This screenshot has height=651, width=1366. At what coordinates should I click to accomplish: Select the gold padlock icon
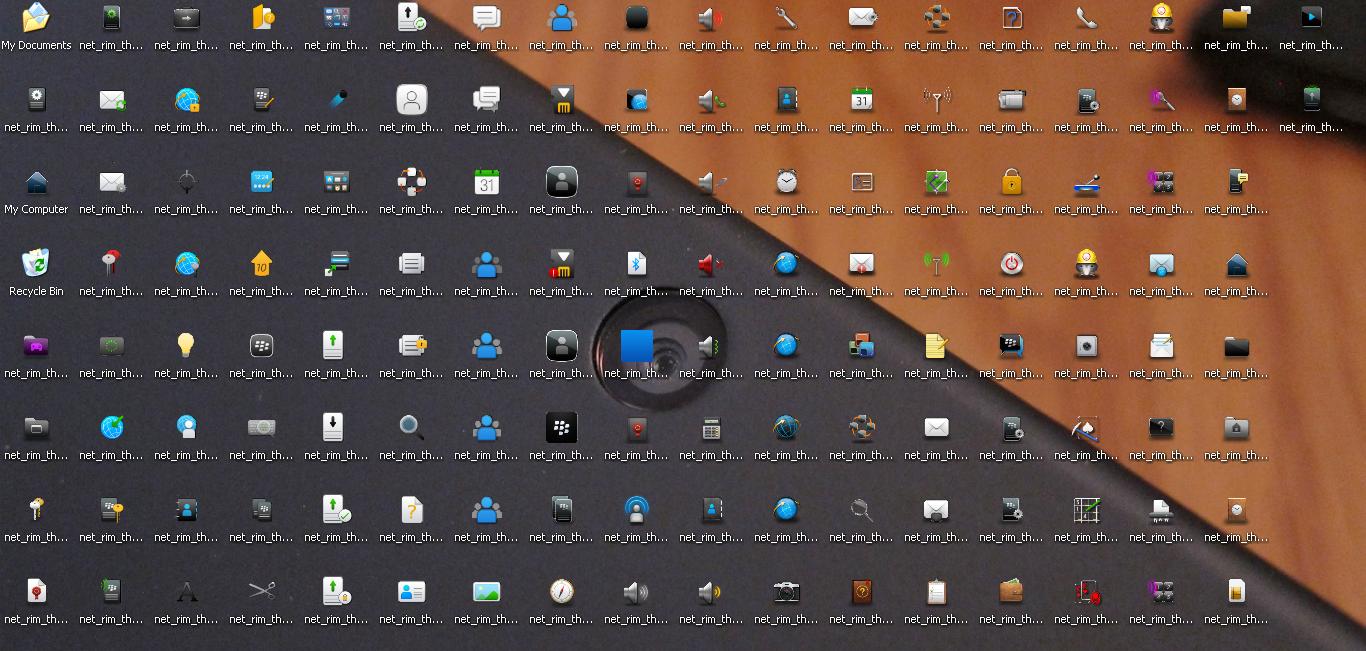1011,182
